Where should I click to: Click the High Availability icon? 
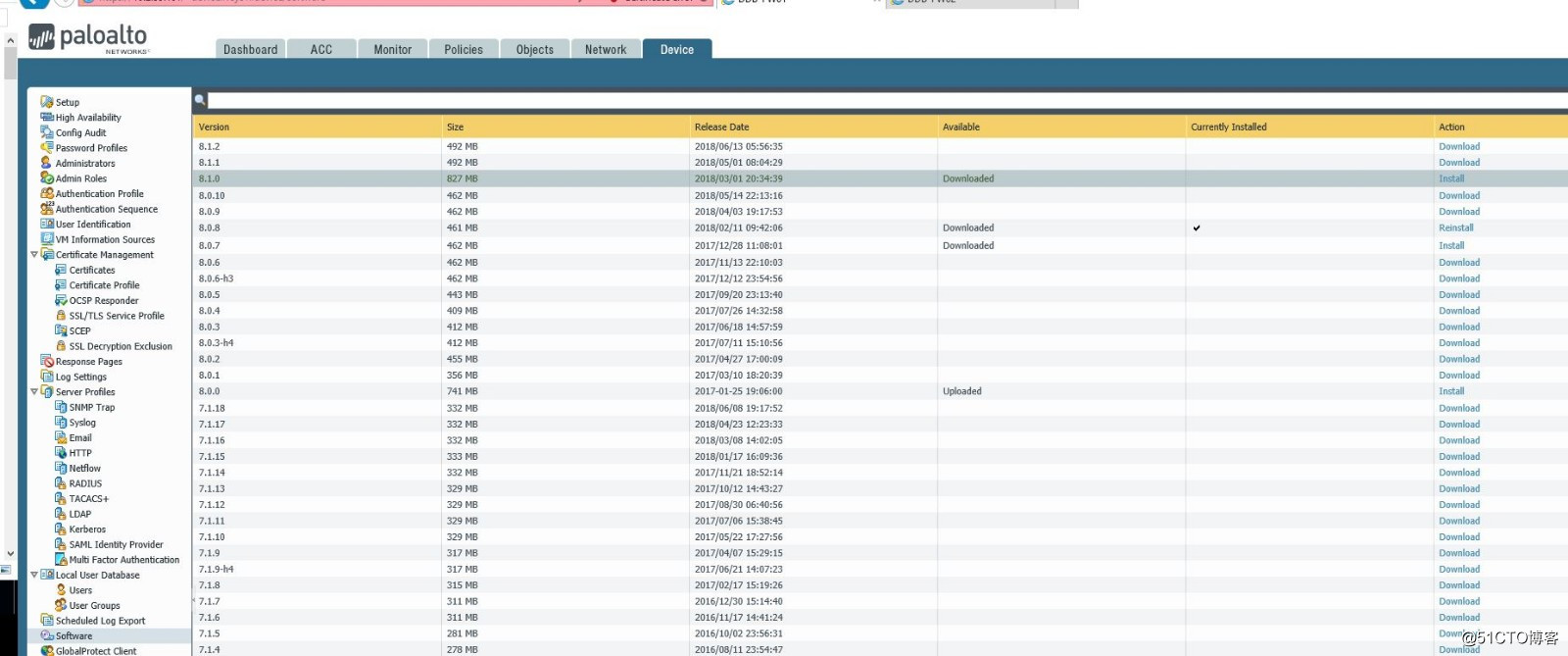46,117
